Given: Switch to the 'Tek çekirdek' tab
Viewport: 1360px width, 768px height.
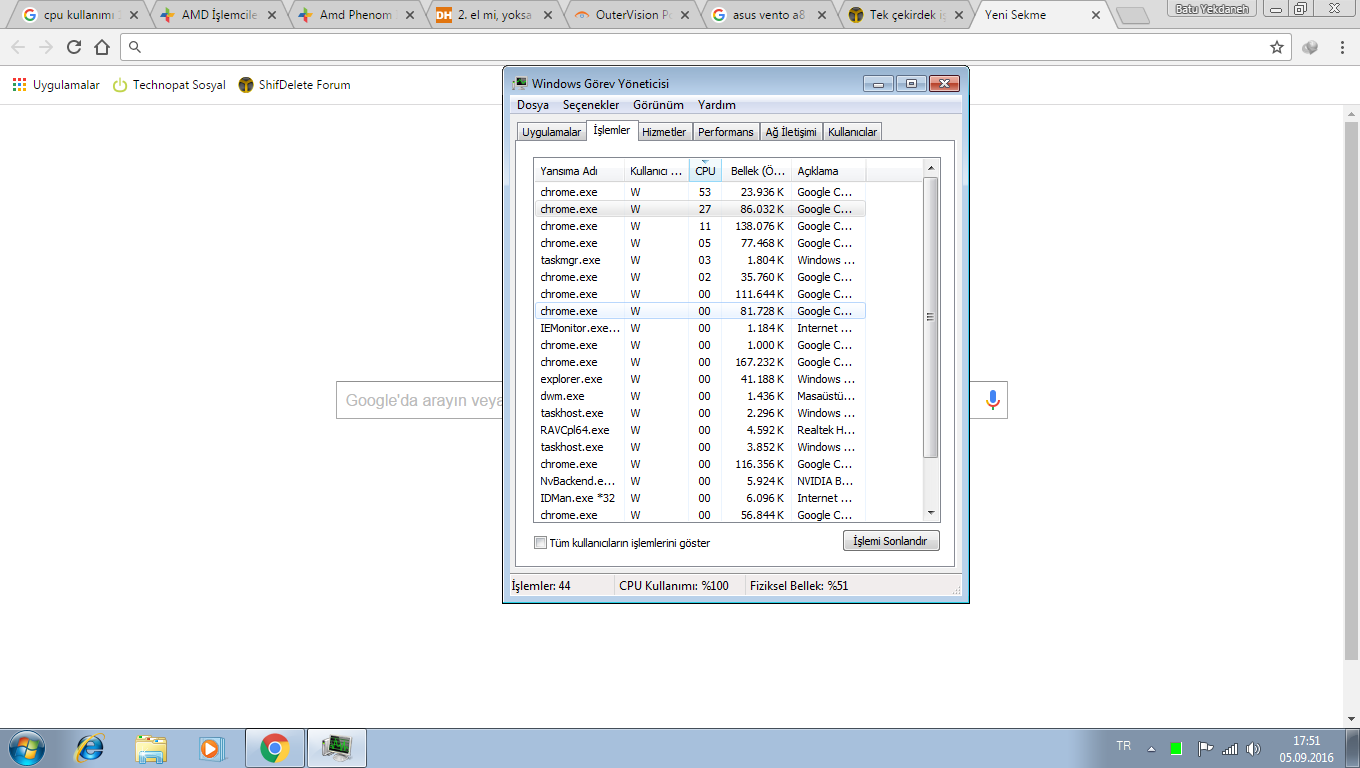Looking at the screenshot, I should coord(909,16).
